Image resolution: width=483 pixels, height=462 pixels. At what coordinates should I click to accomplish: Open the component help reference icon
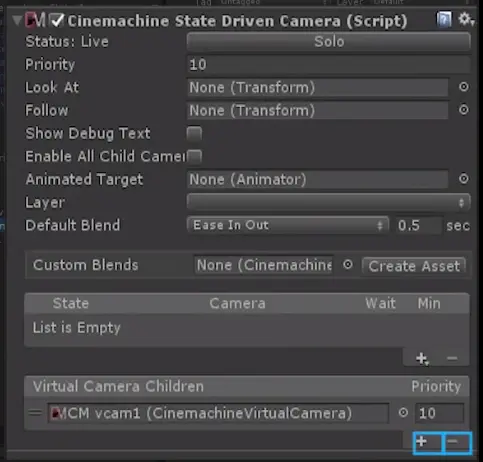(x=444, y=19)
